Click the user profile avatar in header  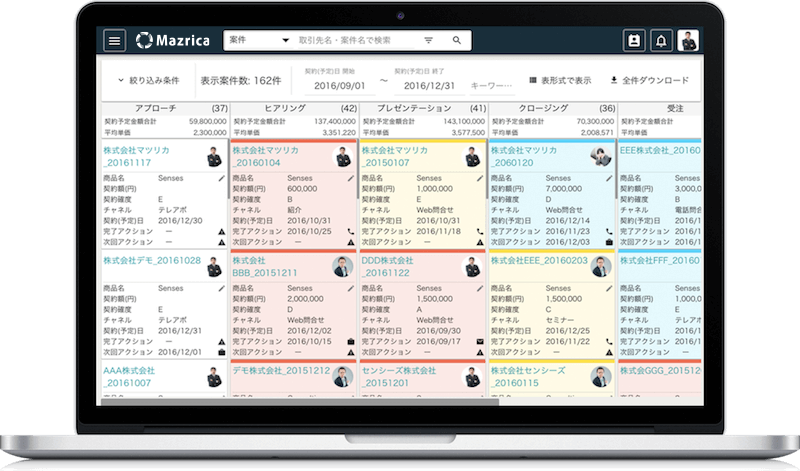689,41
